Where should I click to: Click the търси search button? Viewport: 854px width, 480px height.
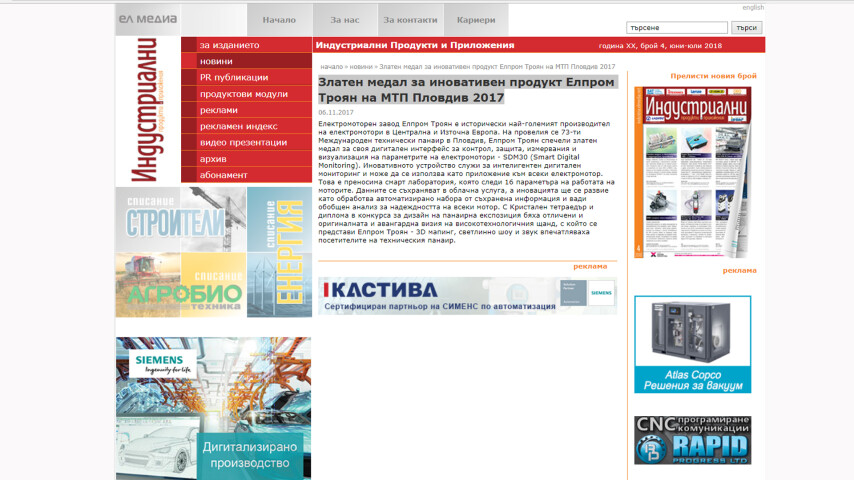pyautogui.click(x=746, y=28)
